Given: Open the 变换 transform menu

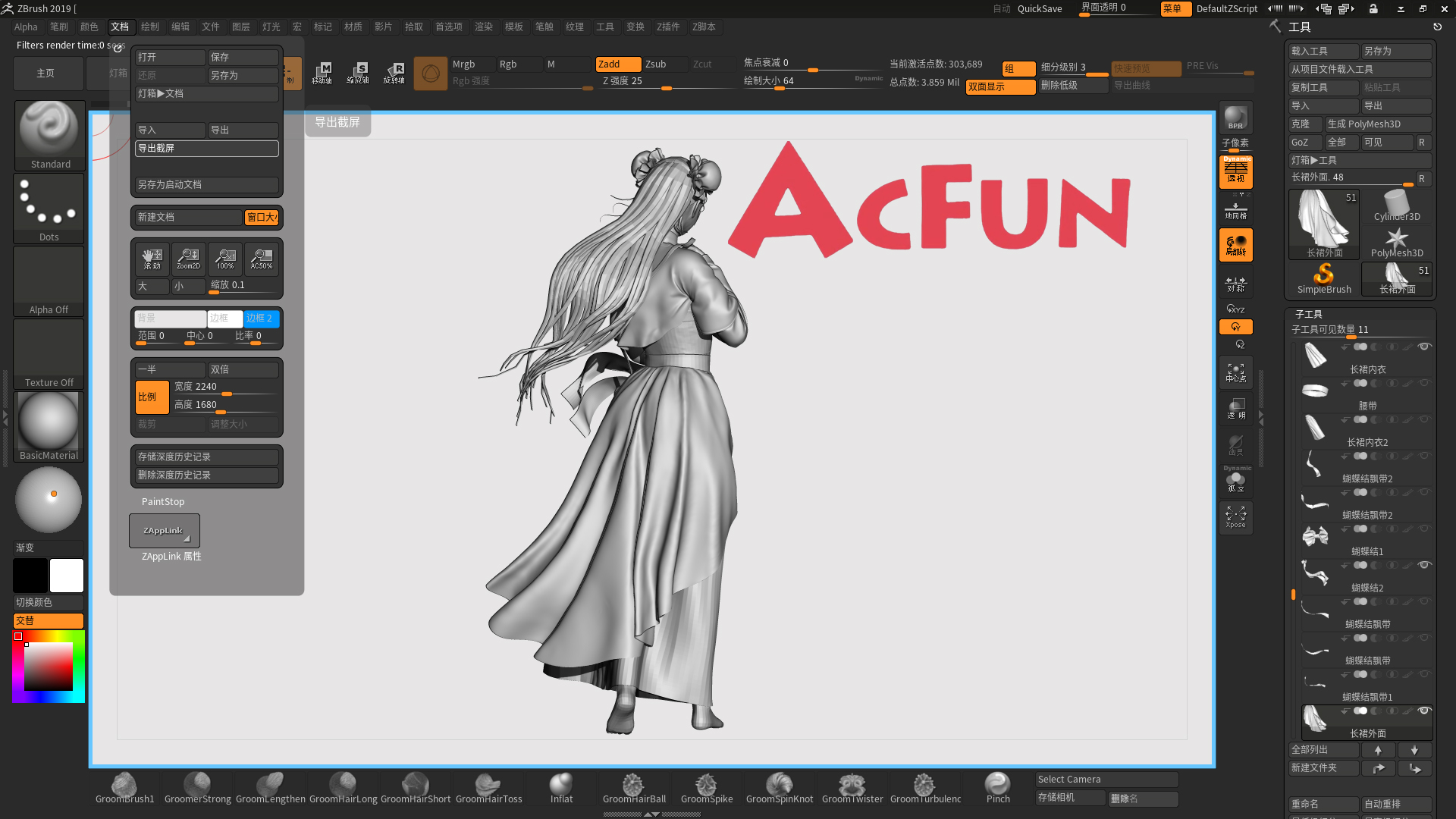Looking at the screenshot, I should (x=635, y=27).
